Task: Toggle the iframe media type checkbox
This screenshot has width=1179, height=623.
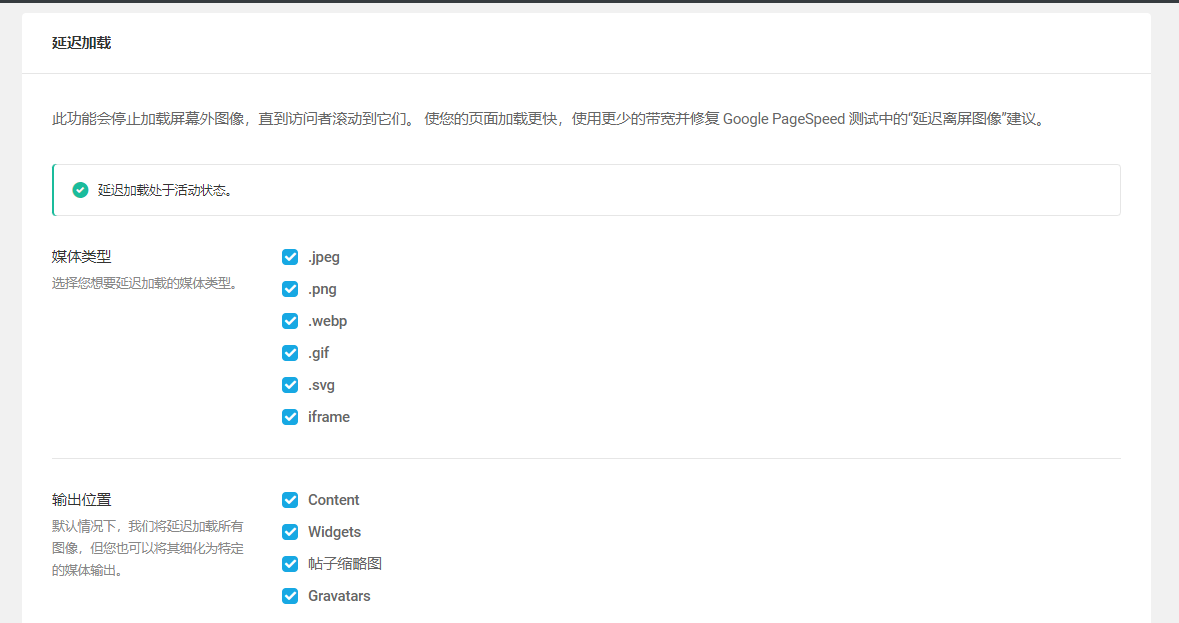Action: tap(289, 417)
